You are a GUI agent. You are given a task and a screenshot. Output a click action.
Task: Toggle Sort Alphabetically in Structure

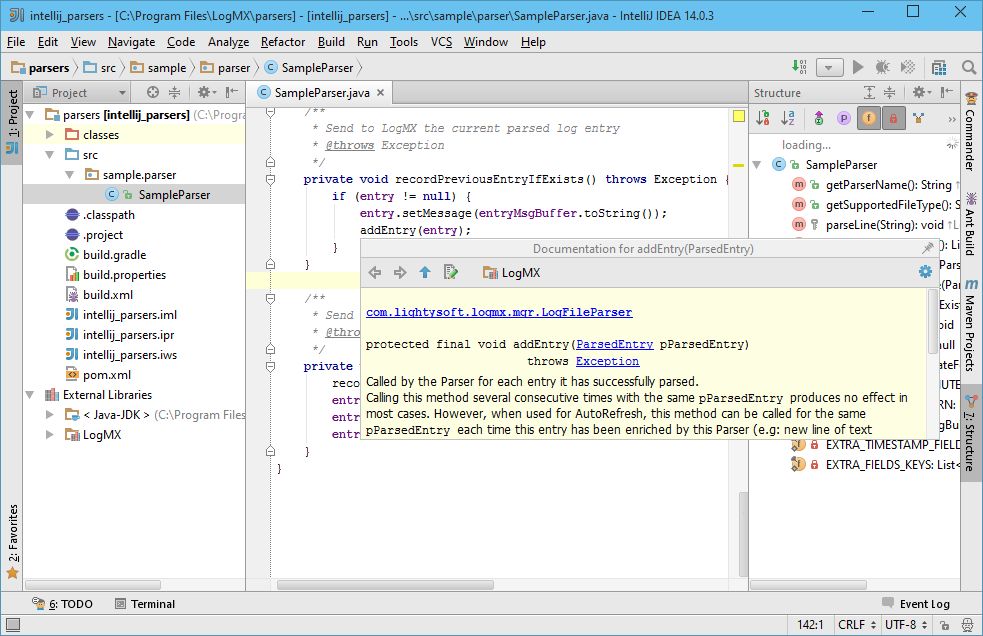788,118
